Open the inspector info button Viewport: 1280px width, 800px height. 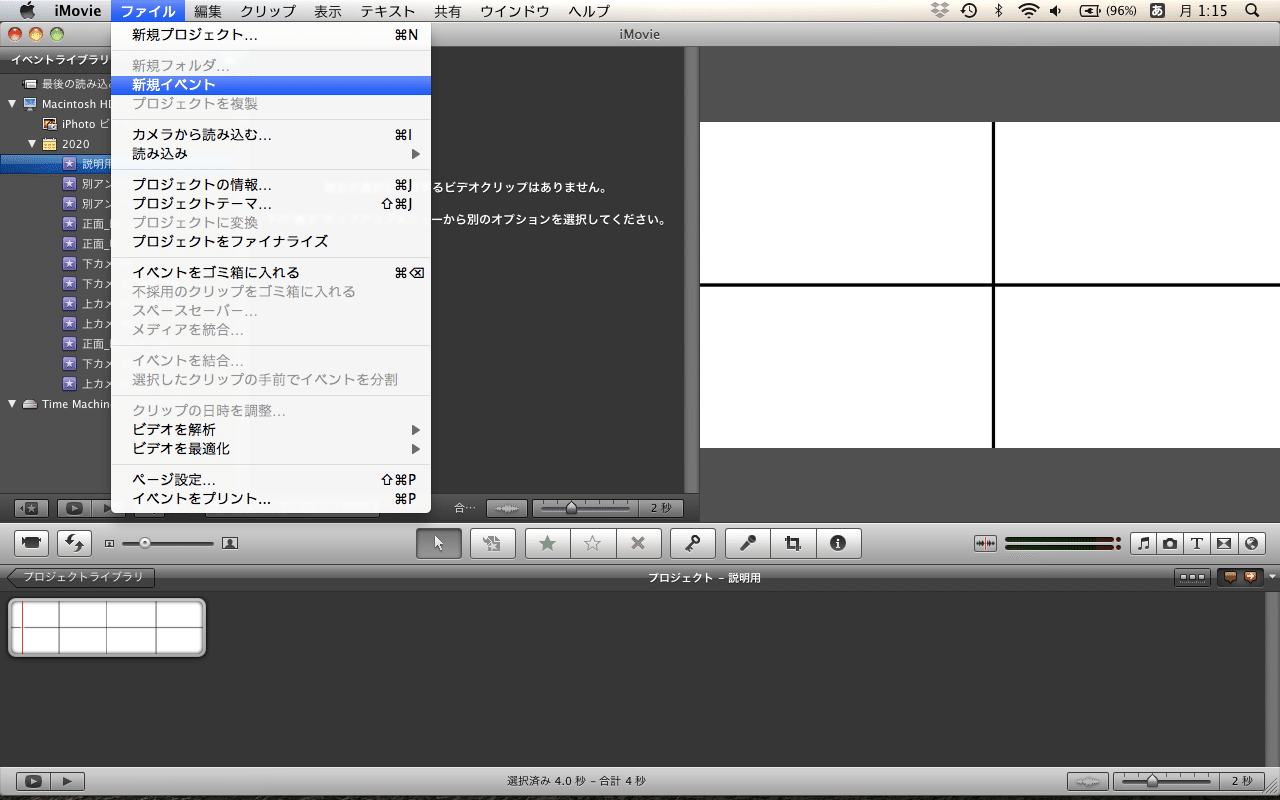coord(838,543)
